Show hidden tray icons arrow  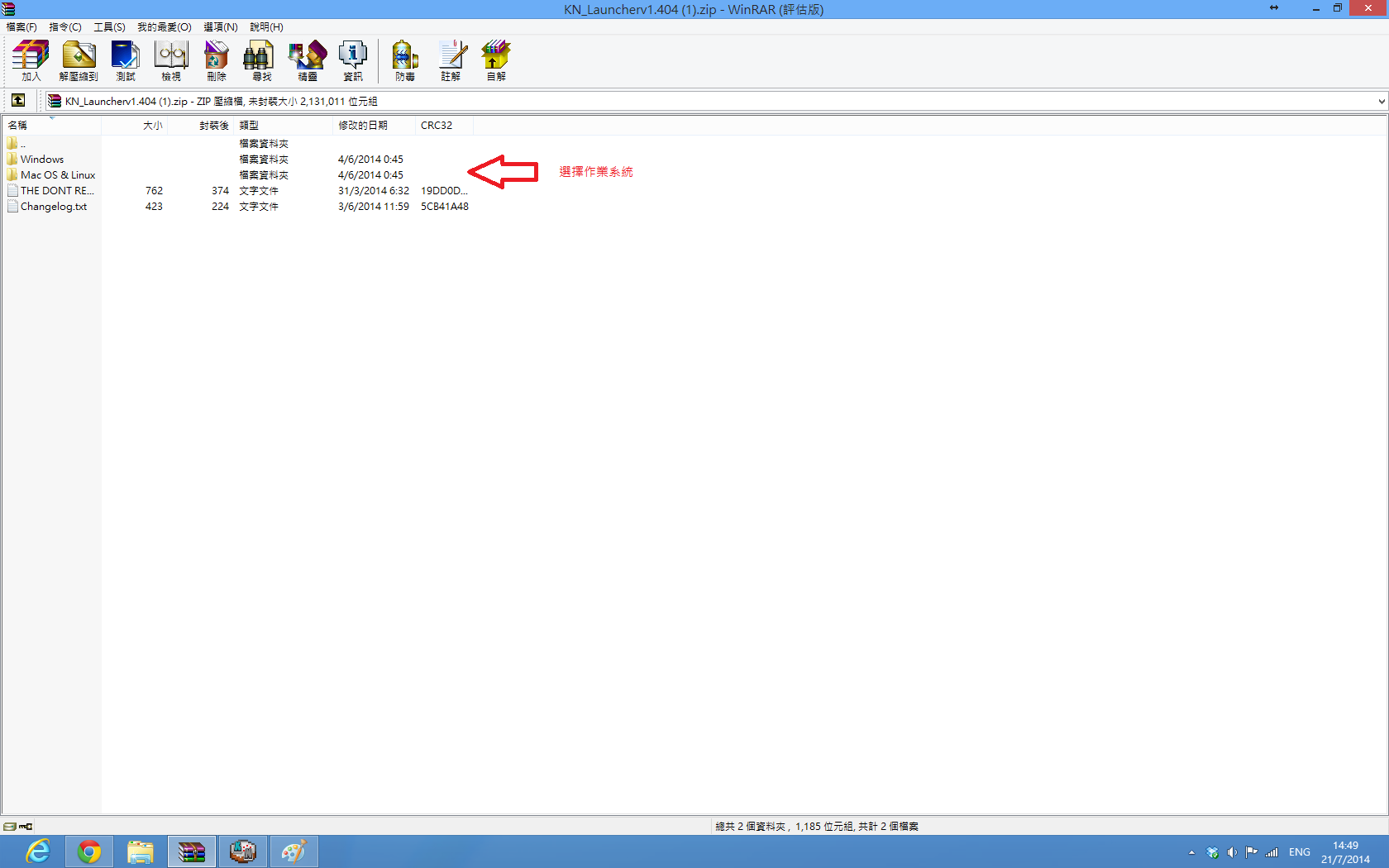coord(1191,852)
